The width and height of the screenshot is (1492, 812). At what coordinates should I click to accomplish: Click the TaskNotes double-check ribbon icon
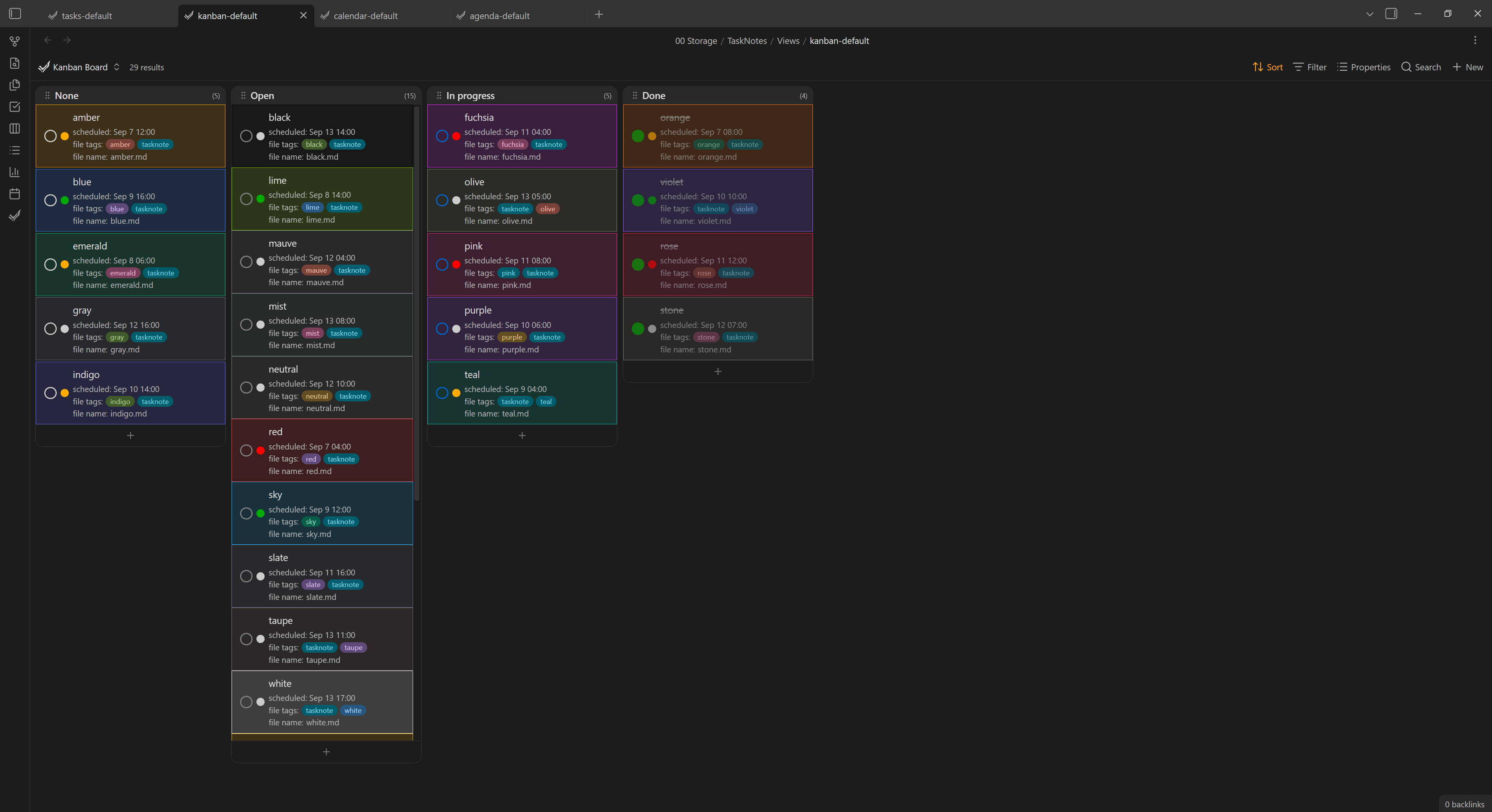(x=15, y=216)
